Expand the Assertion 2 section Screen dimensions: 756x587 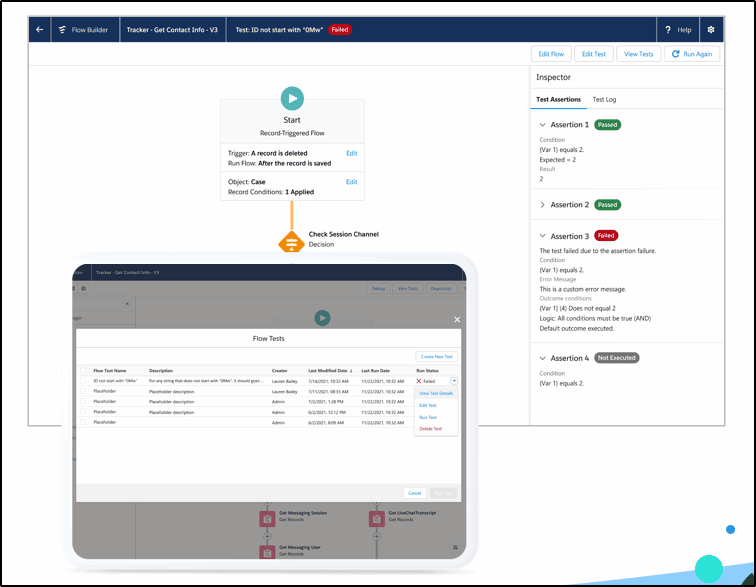pyautogui.click(x=542, y=205)
